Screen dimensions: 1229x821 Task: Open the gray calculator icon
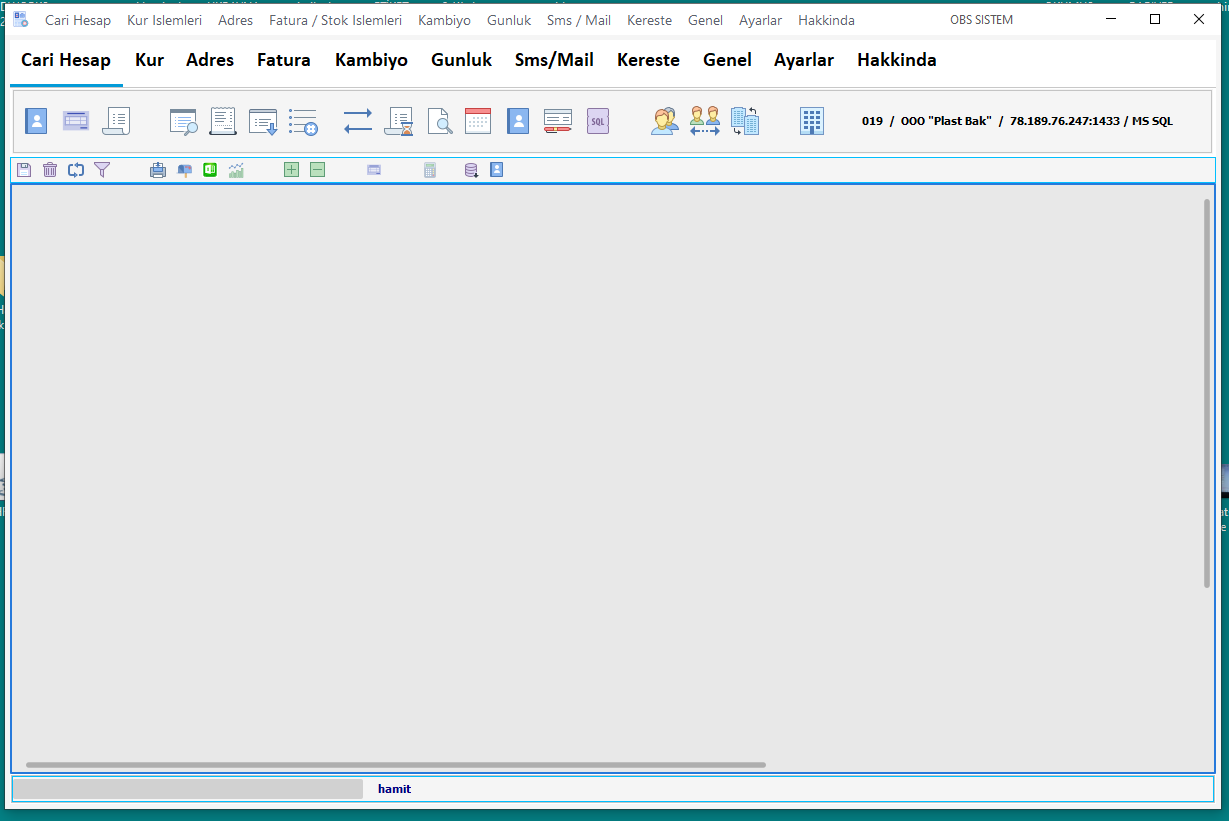(430, 170)
